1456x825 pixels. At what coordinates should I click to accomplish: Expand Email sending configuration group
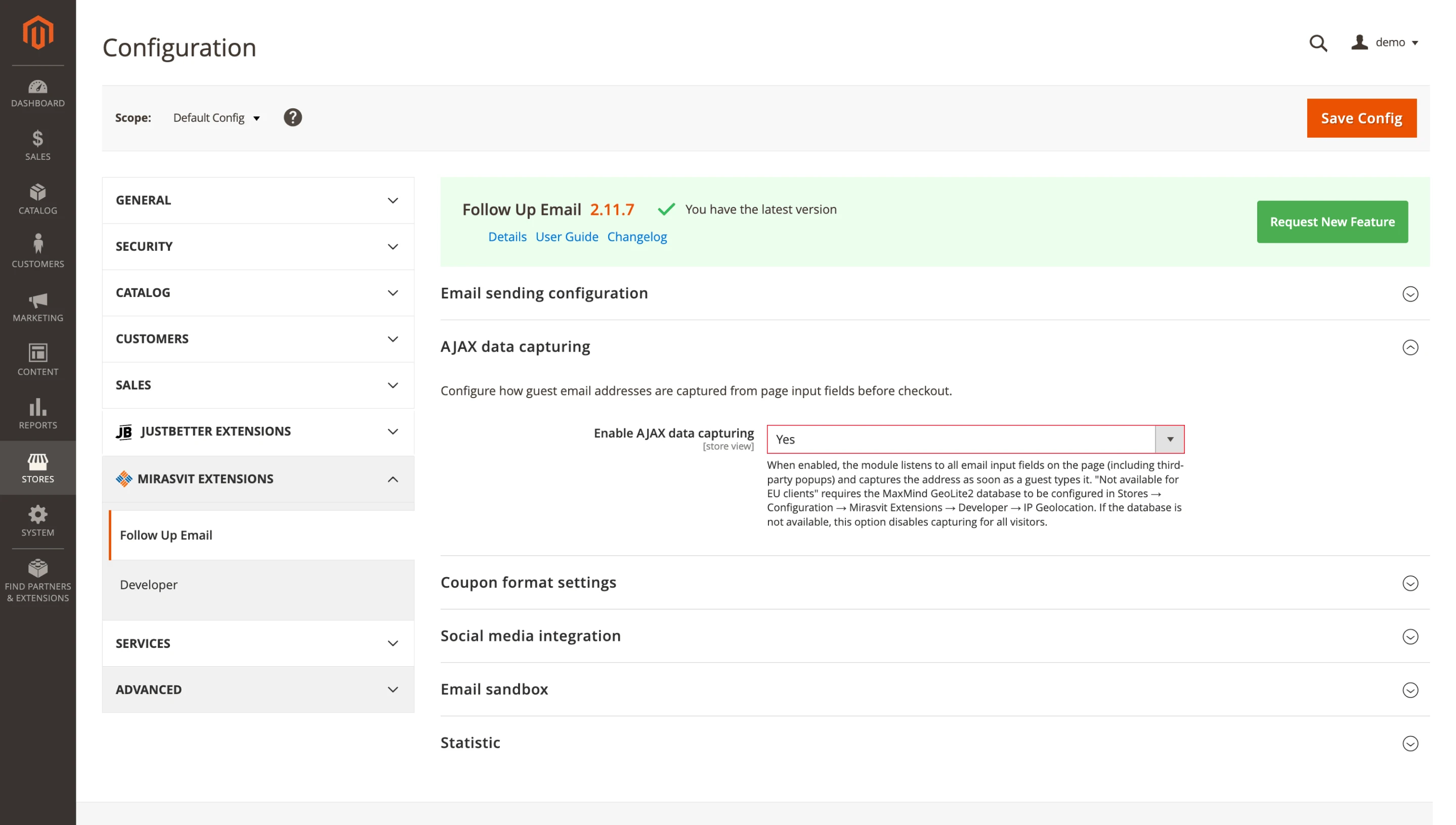pos(935,293)
